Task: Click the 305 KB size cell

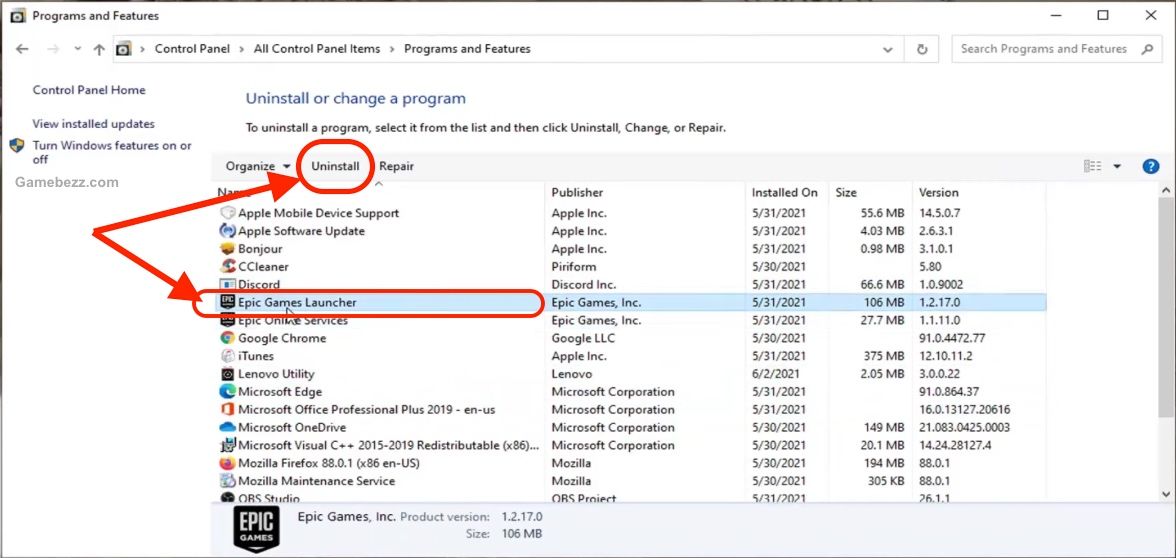Action: point(884,481)
